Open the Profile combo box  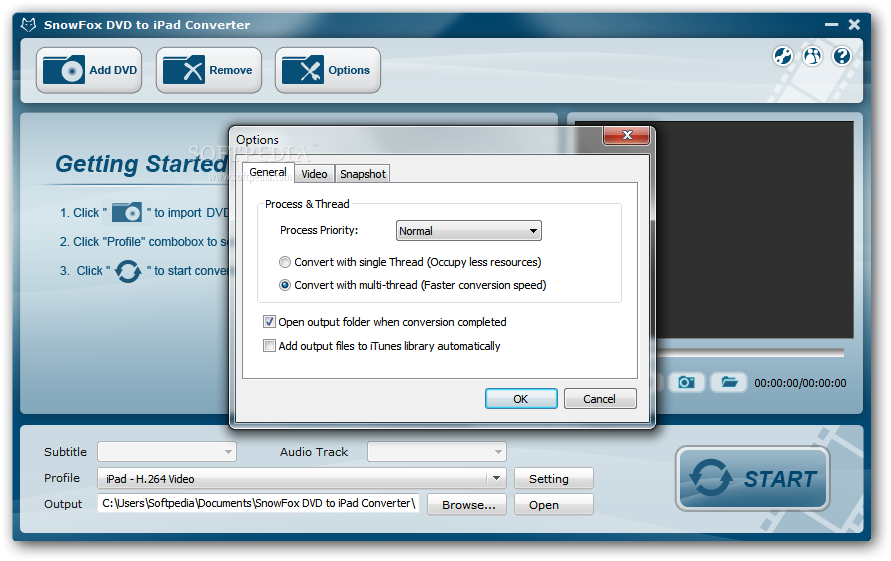click(302, 479)
